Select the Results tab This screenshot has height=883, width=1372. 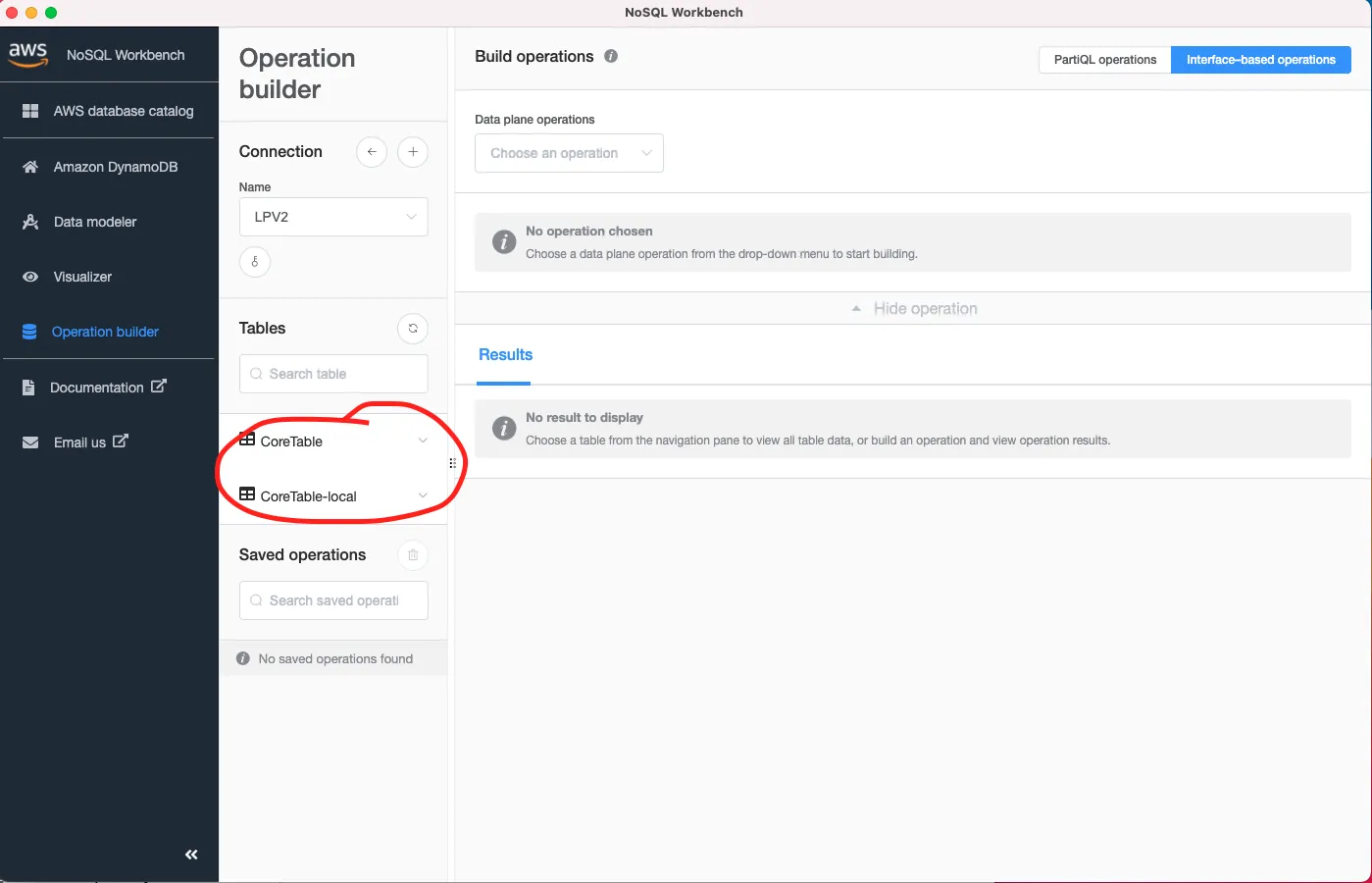tap(505, 355)
